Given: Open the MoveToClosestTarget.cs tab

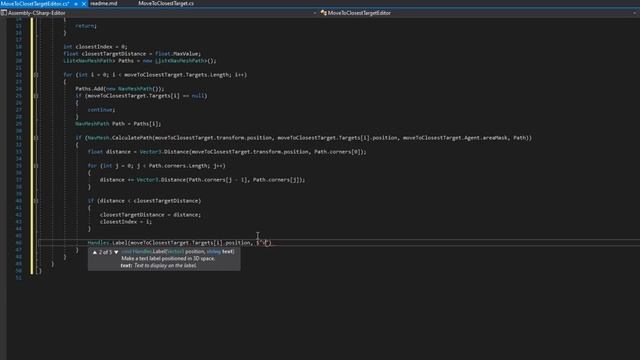Looking at the screenshot, I should pyautogui.click(x=166, y=3).
